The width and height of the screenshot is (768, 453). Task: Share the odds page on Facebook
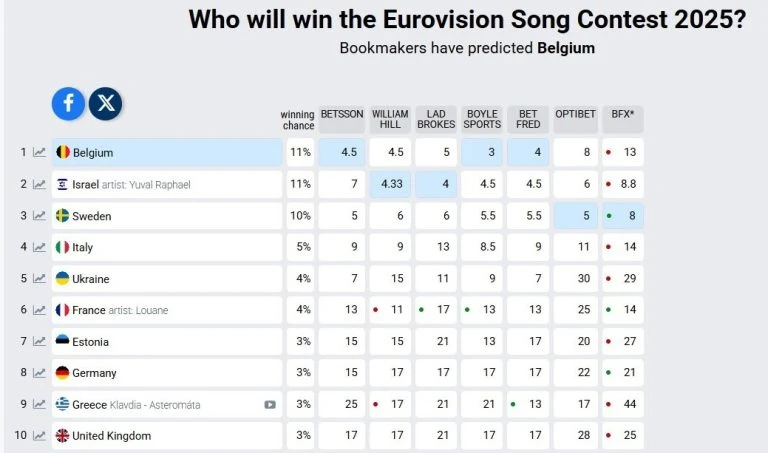coord(69,103)
